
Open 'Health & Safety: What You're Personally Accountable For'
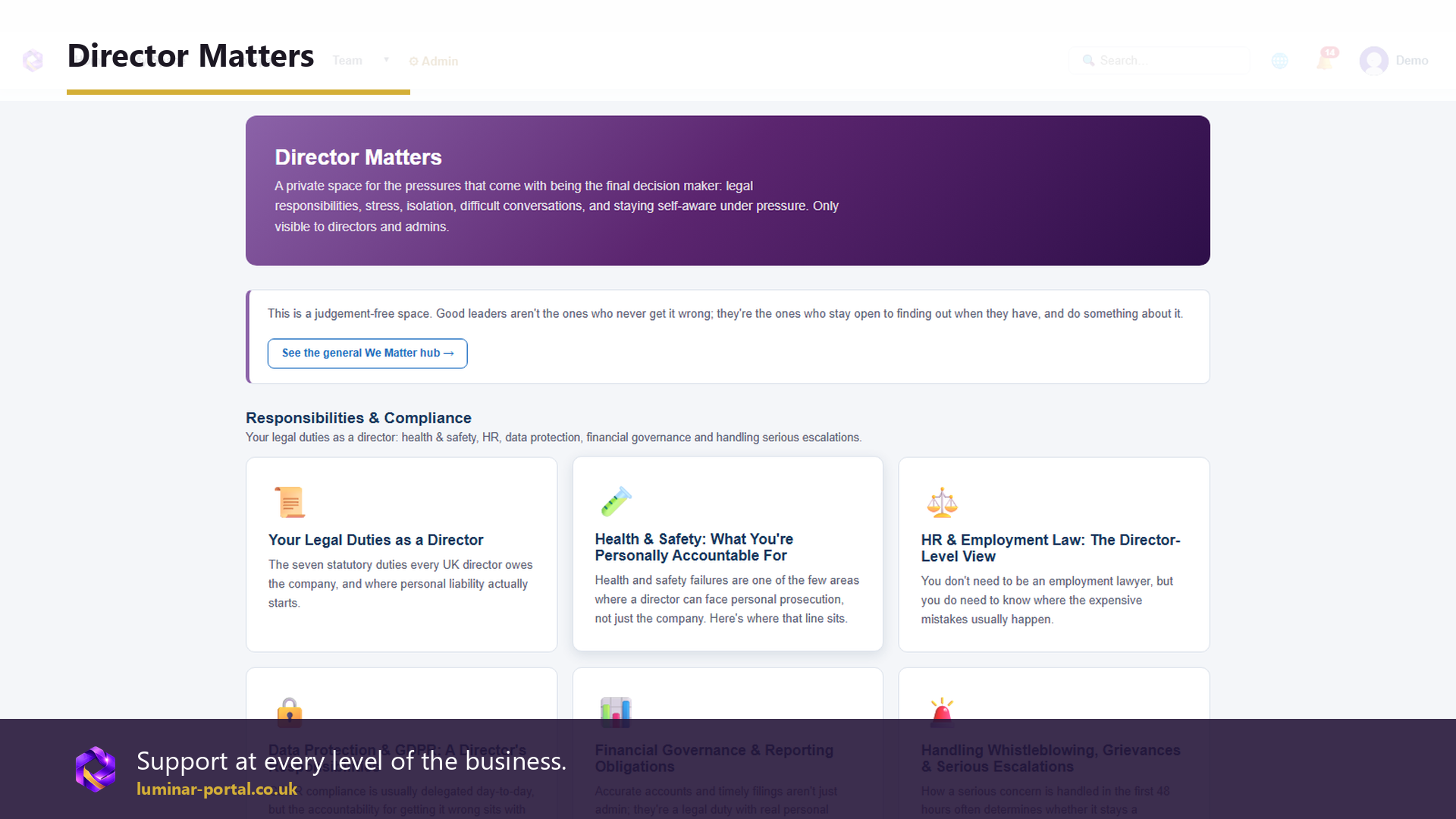(694, 548)
